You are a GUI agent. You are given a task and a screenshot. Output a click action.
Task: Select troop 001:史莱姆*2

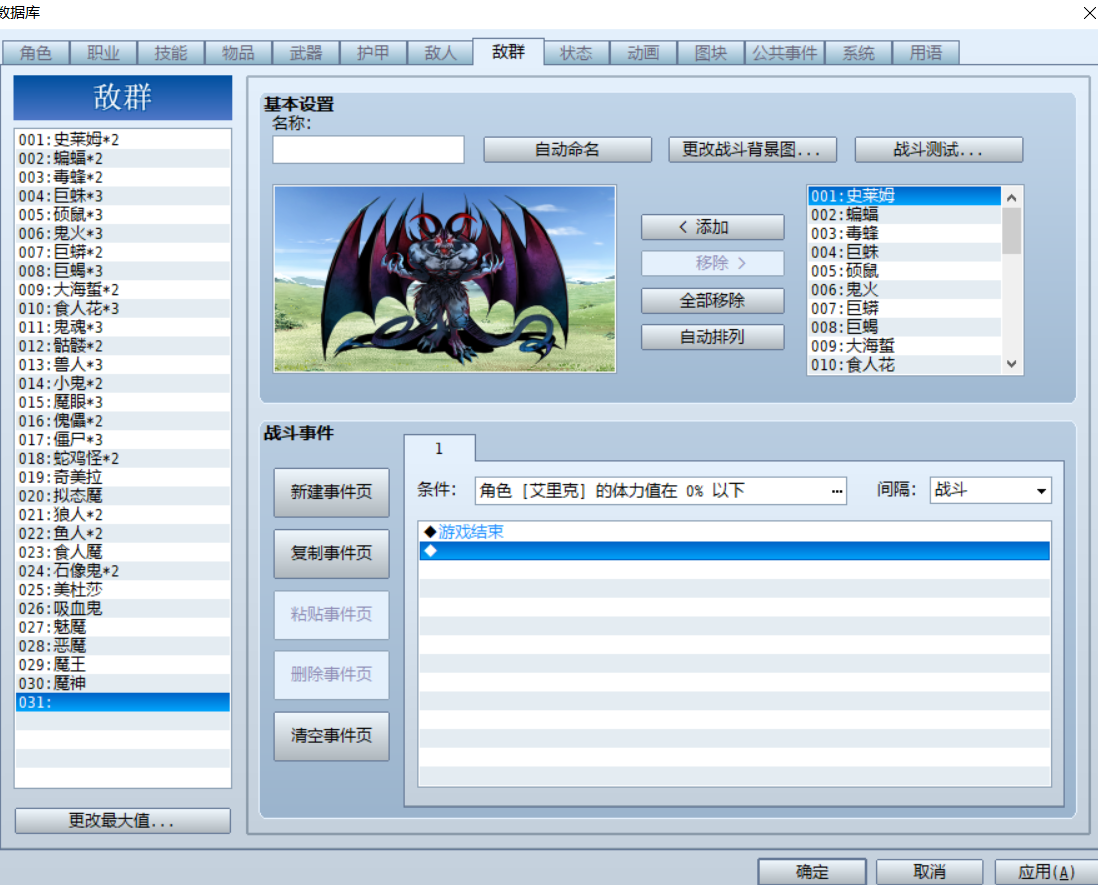point(123,139)
